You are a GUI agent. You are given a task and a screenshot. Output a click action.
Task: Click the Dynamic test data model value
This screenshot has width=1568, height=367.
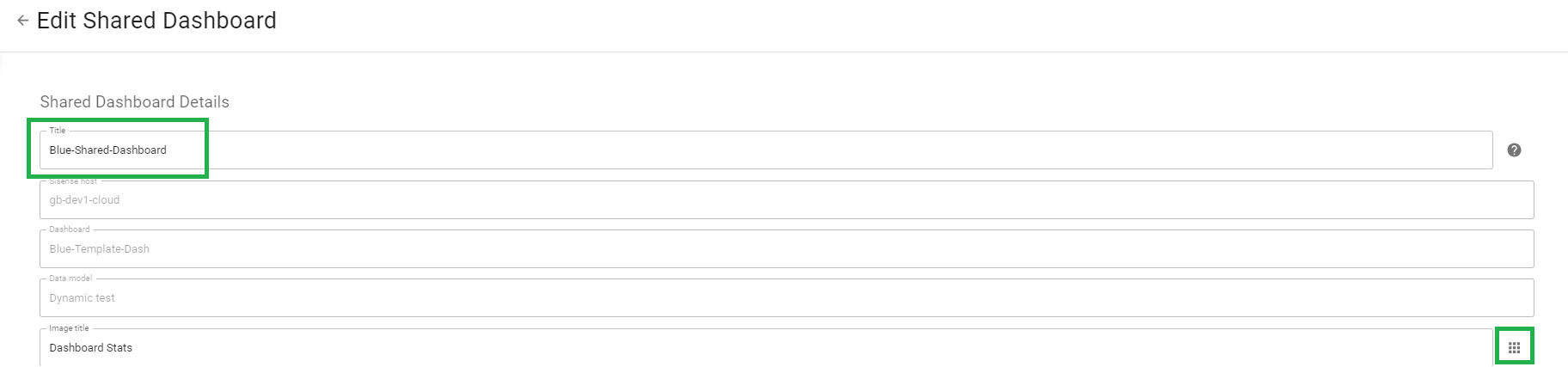point(82,298)
